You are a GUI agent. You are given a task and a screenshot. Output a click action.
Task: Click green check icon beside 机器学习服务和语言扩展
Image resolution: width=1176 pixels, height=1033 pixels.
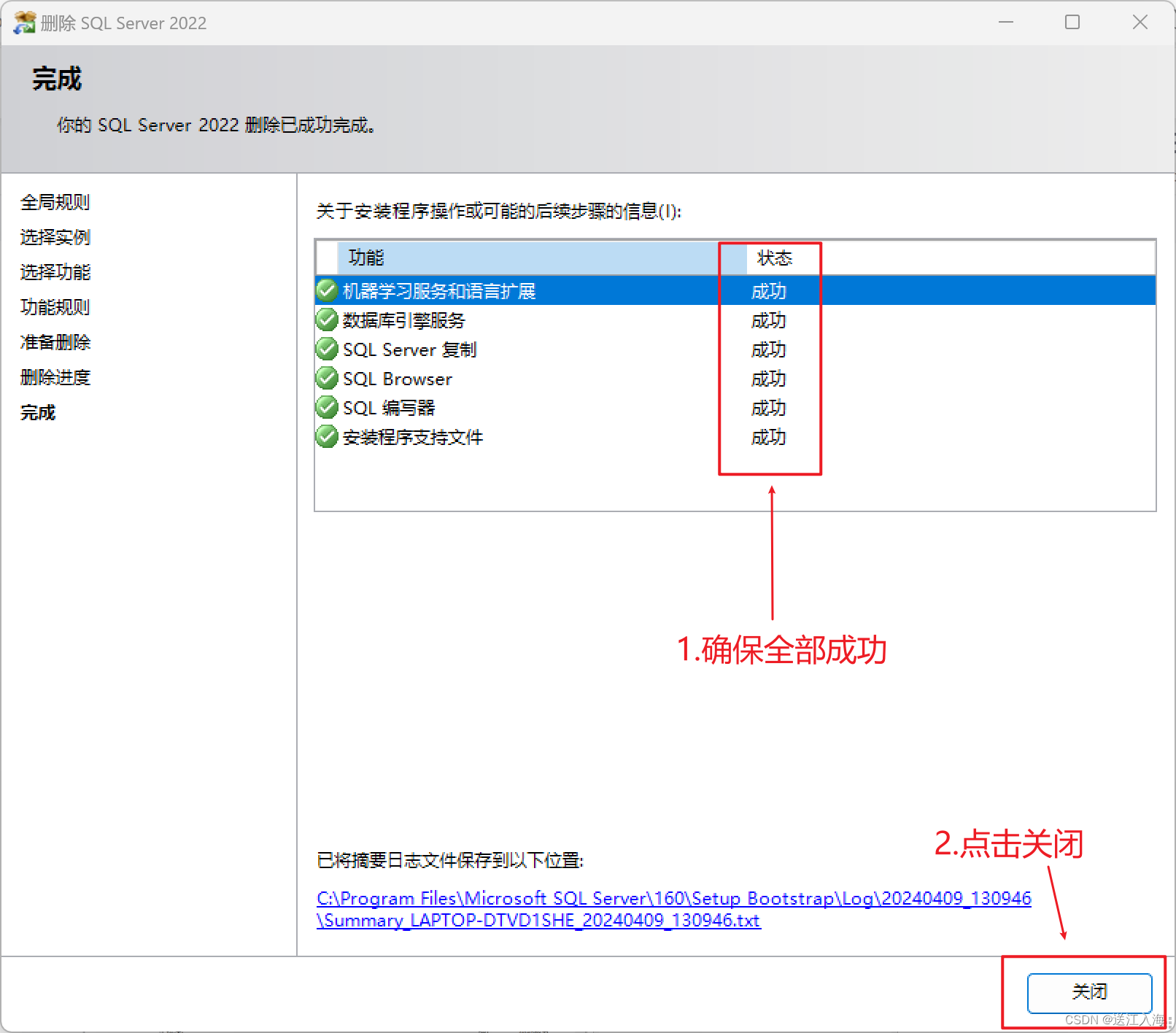[x=327, y=290]
